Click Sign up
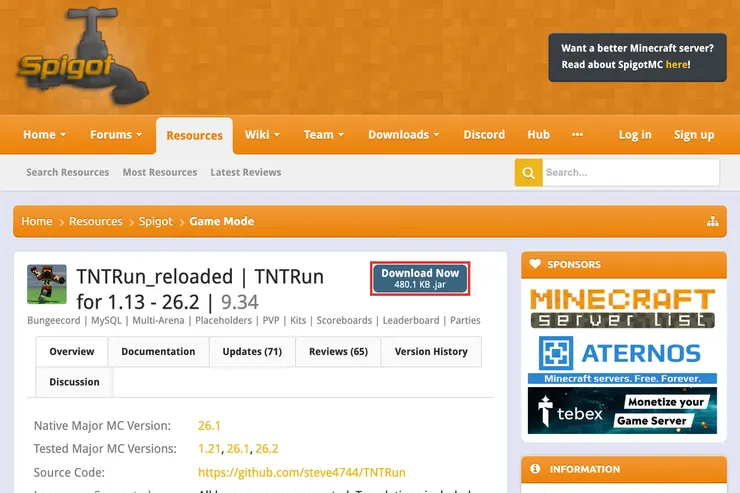 694,135
